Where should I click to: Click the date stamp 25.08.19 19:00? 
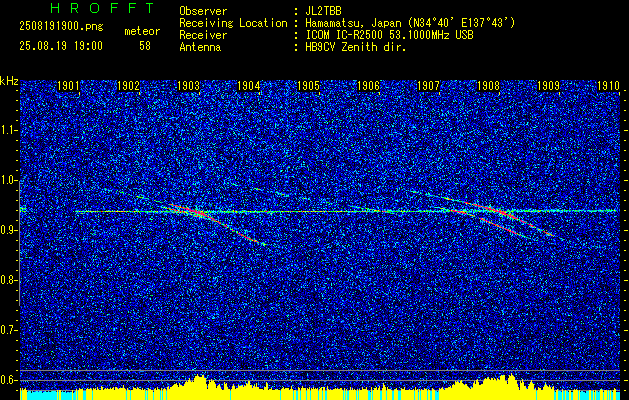coord(61,46)
